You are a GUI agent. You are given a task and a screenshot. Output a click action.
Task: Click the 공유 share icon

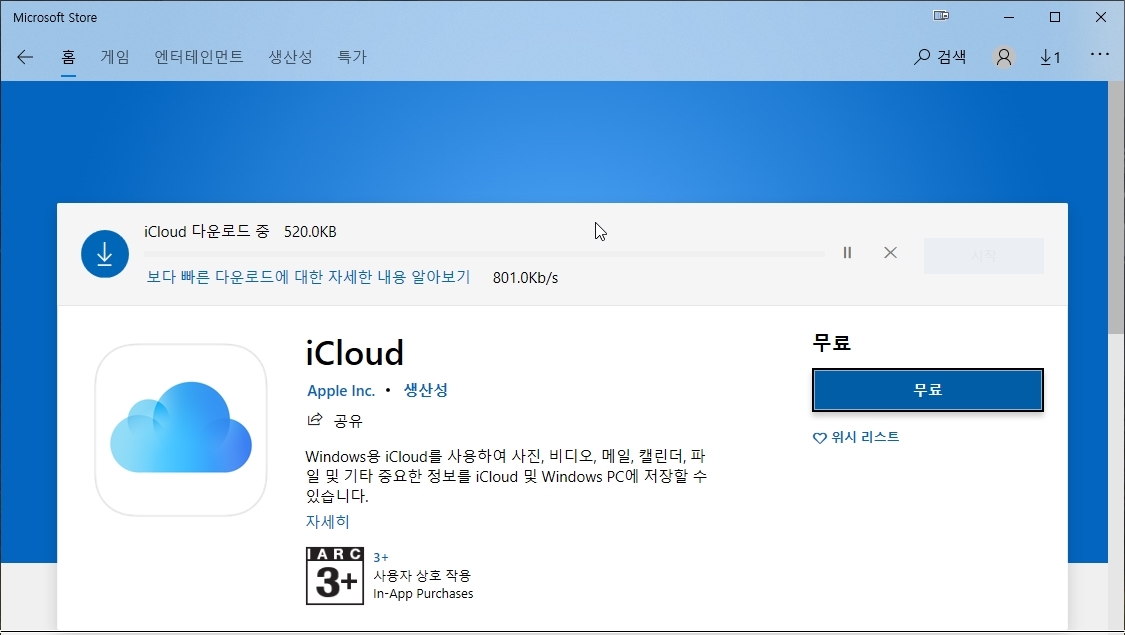tap(315, 420)
